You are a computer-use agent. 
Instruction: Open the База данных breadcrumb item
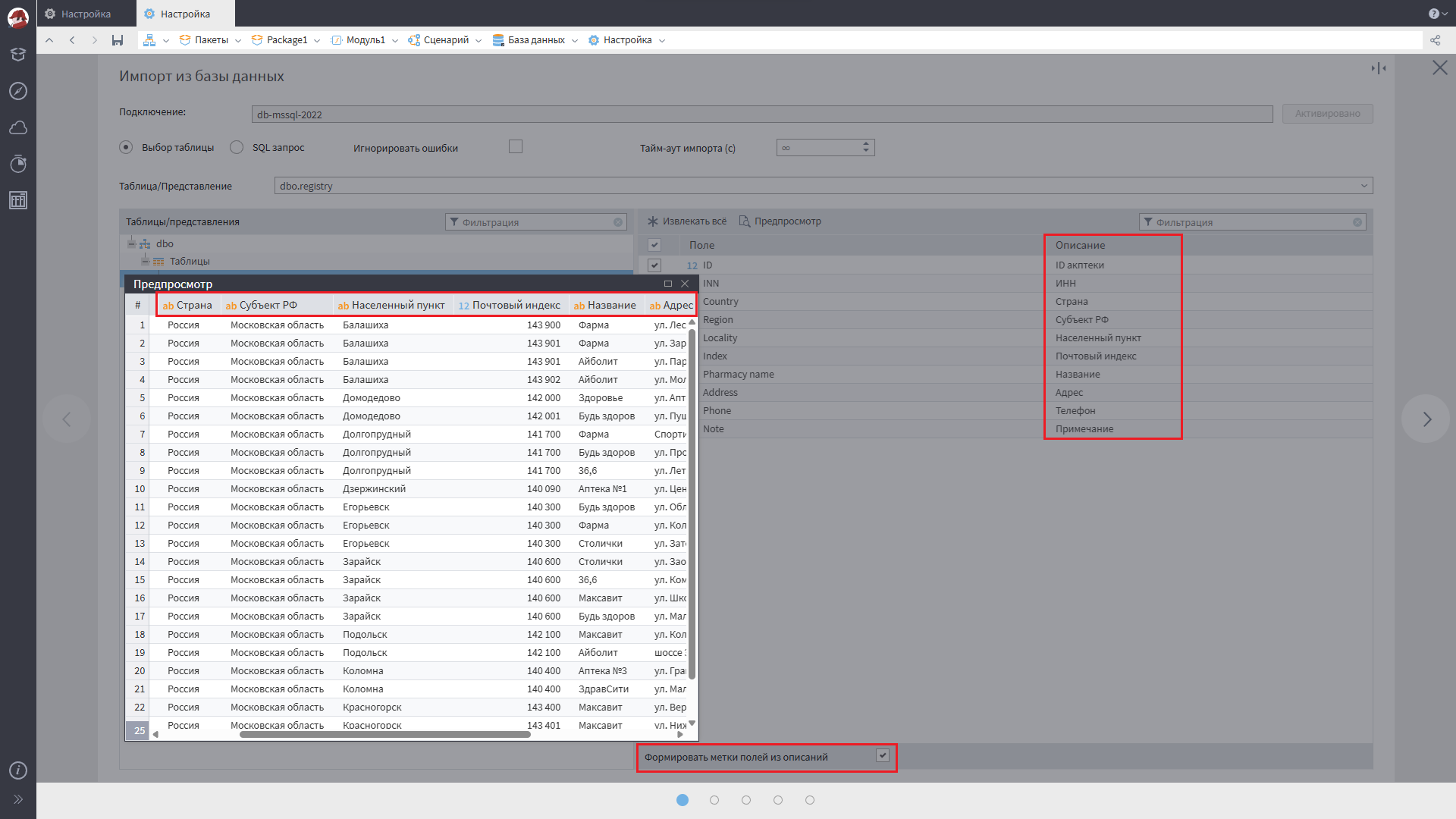[535, 40]
